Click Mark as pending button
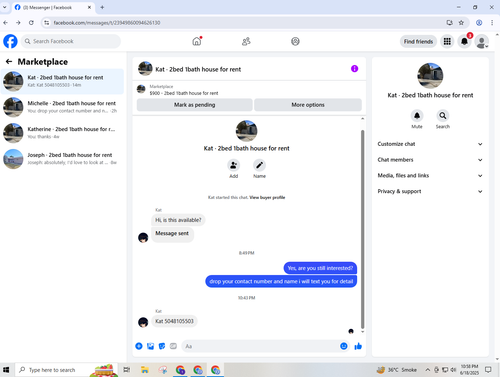The image size is (500, 377). coord(194,105)
